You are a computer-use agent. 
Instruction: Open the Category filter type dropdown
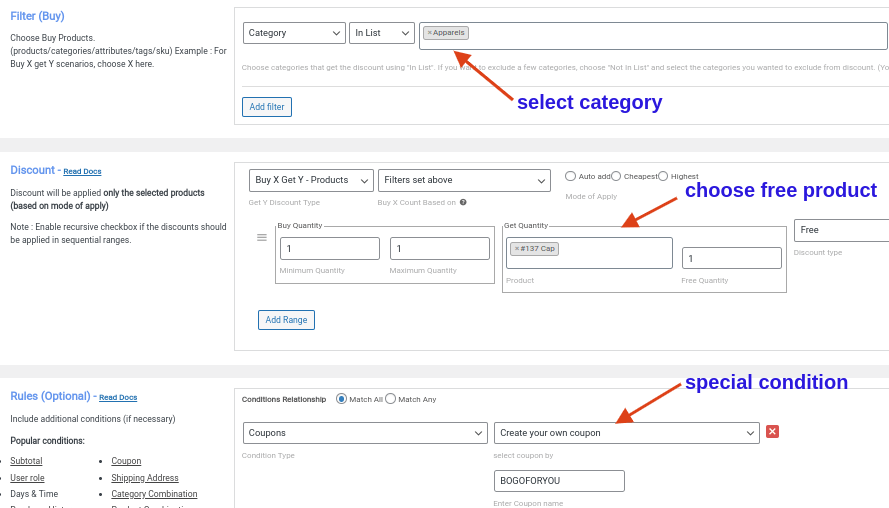294,33
